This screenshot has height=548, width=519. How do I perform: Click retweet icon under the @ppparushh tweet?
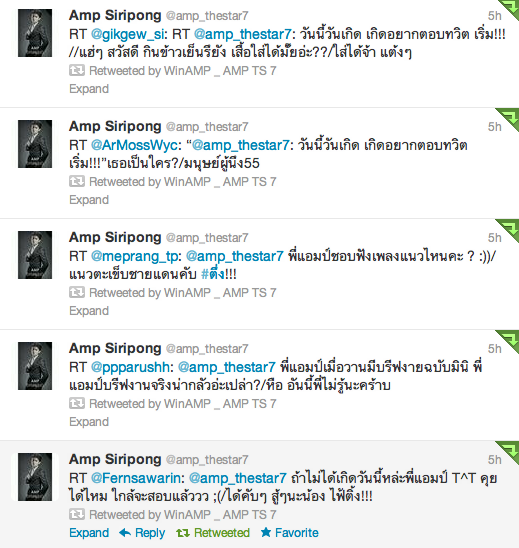coord(77,403)
